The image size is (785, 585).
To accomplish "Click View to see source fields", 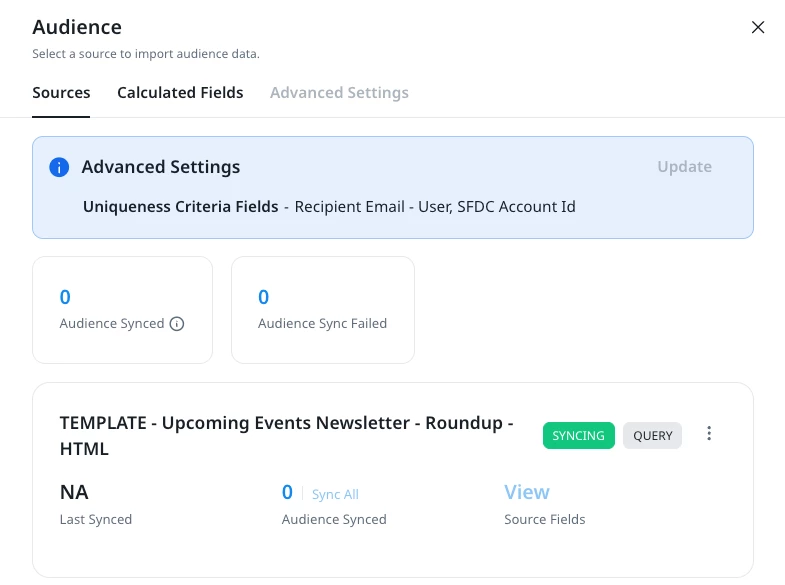I will tap(526, 492).
